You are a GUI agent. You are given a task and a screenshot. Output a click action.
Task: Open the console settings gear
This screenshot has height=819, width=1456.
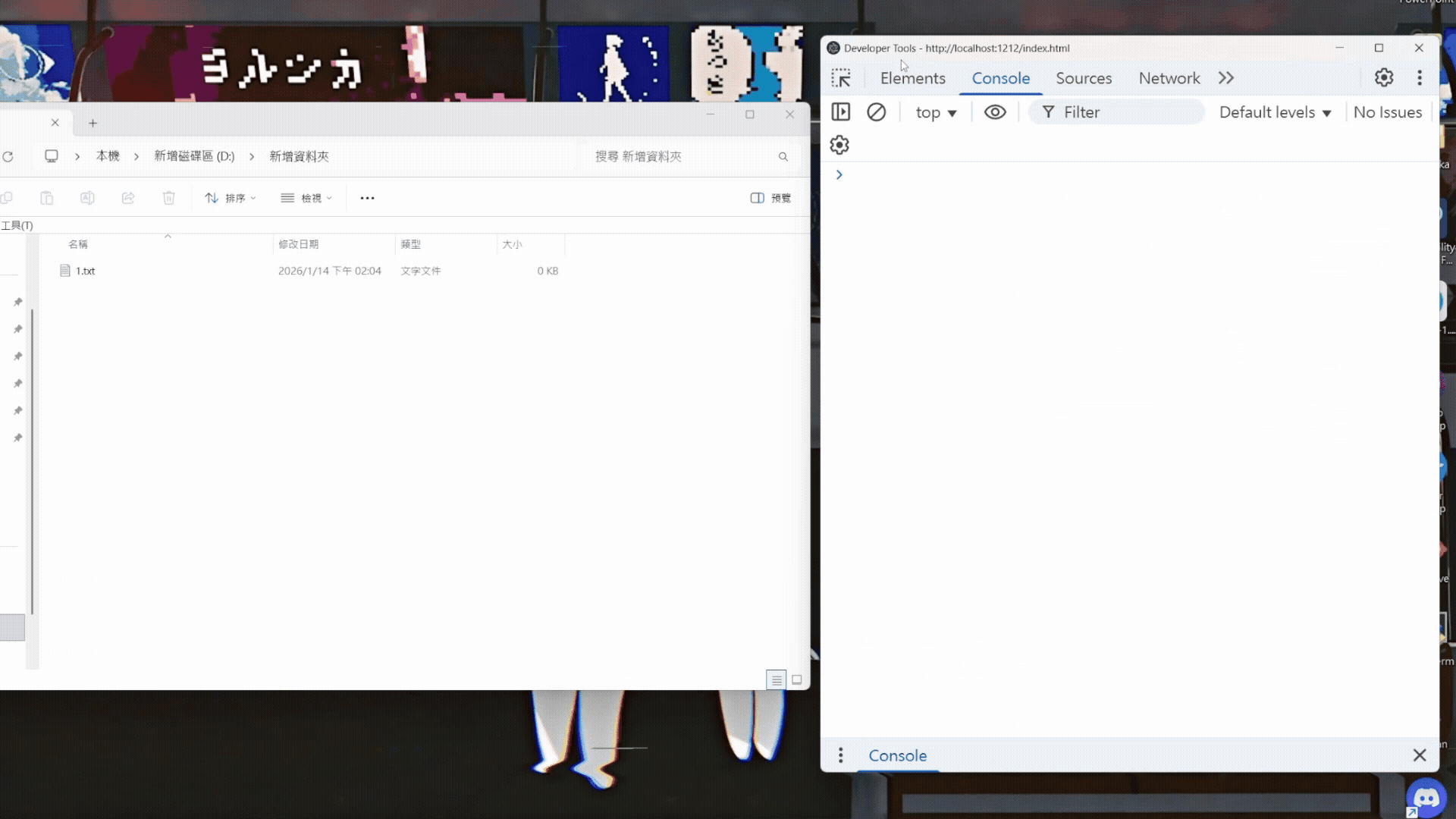[x=839, y=144]
